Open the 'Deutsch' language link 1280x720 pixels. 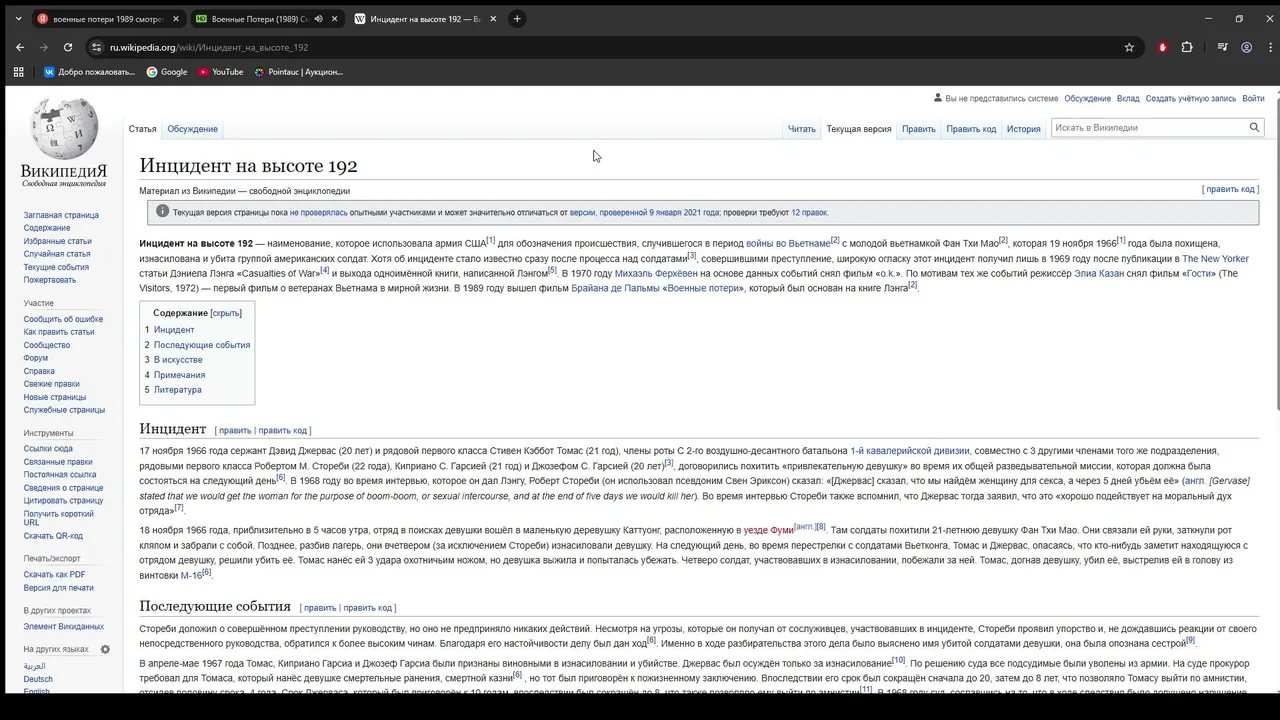(x=38, y=679)
